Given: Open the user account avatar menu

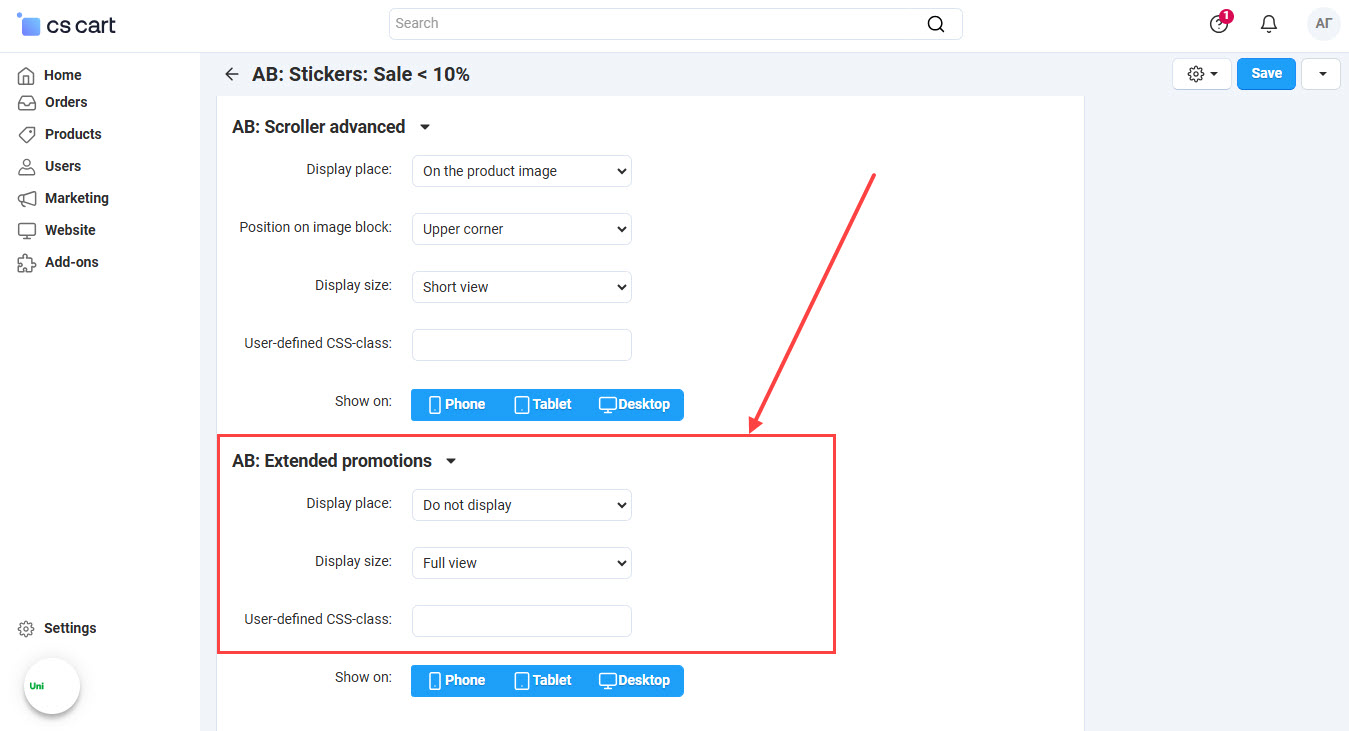Looking at the screenshot, I should (x=1323, y=24).
